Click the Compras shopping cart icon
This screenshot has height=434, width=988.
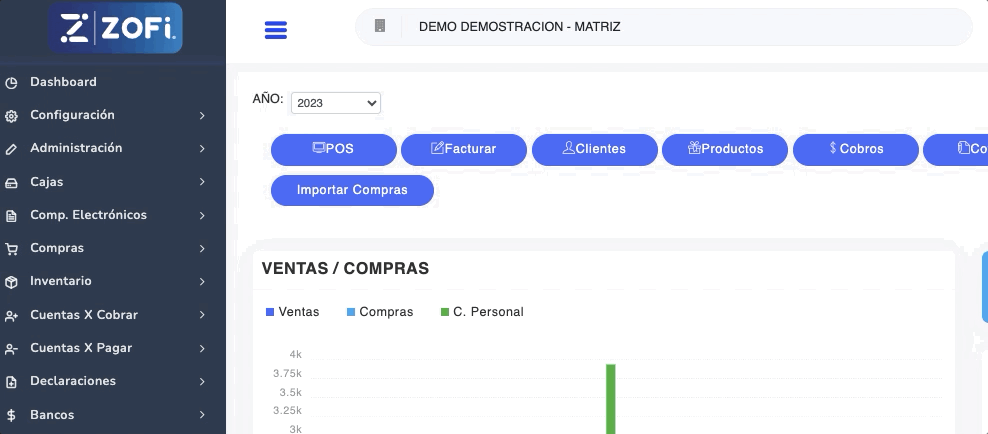click(x=11, y=249)
